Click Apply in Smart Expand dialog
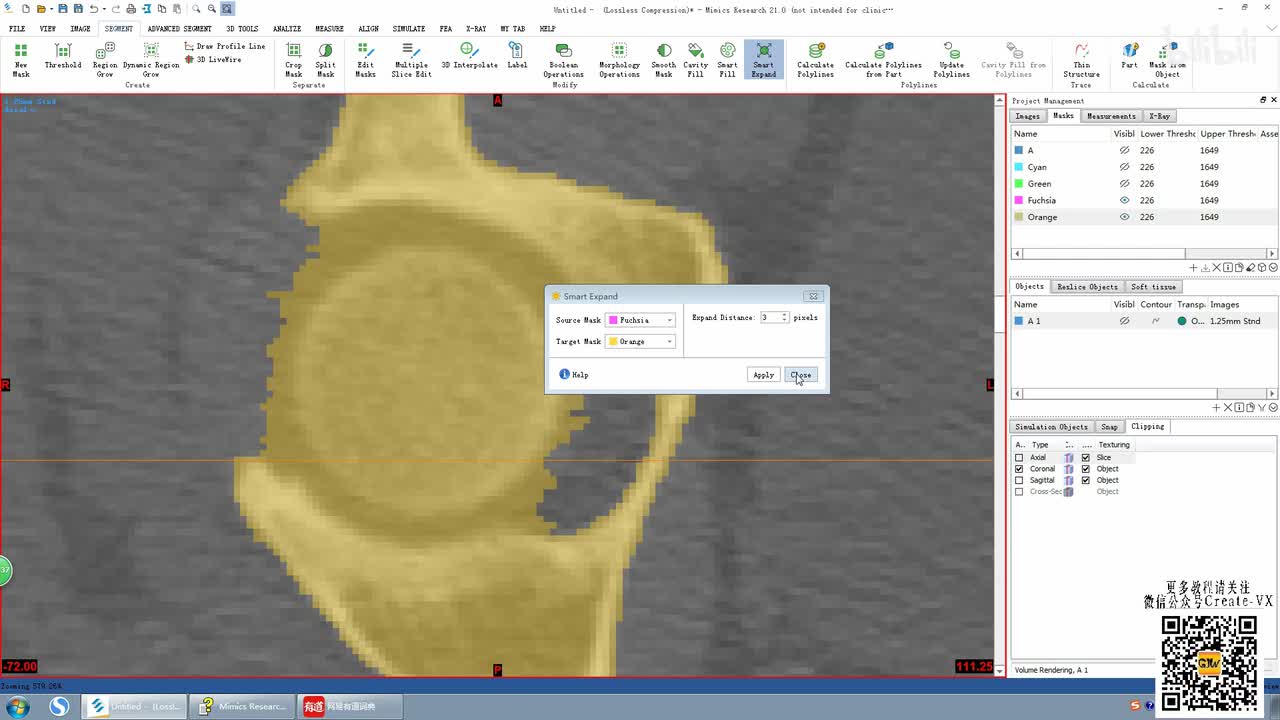This screenshot has width=1280, height=720. (x=763, y=375)
